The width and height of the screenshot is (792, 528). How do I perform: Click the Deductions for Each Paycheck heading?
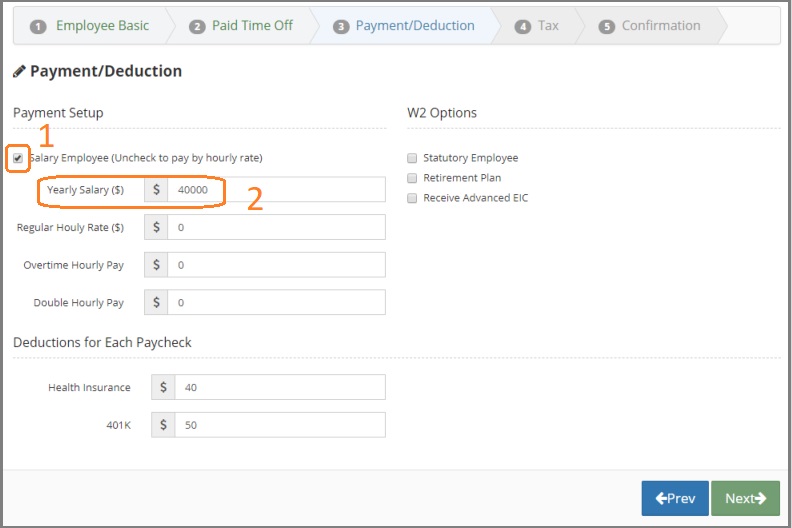tap(102, 343)
